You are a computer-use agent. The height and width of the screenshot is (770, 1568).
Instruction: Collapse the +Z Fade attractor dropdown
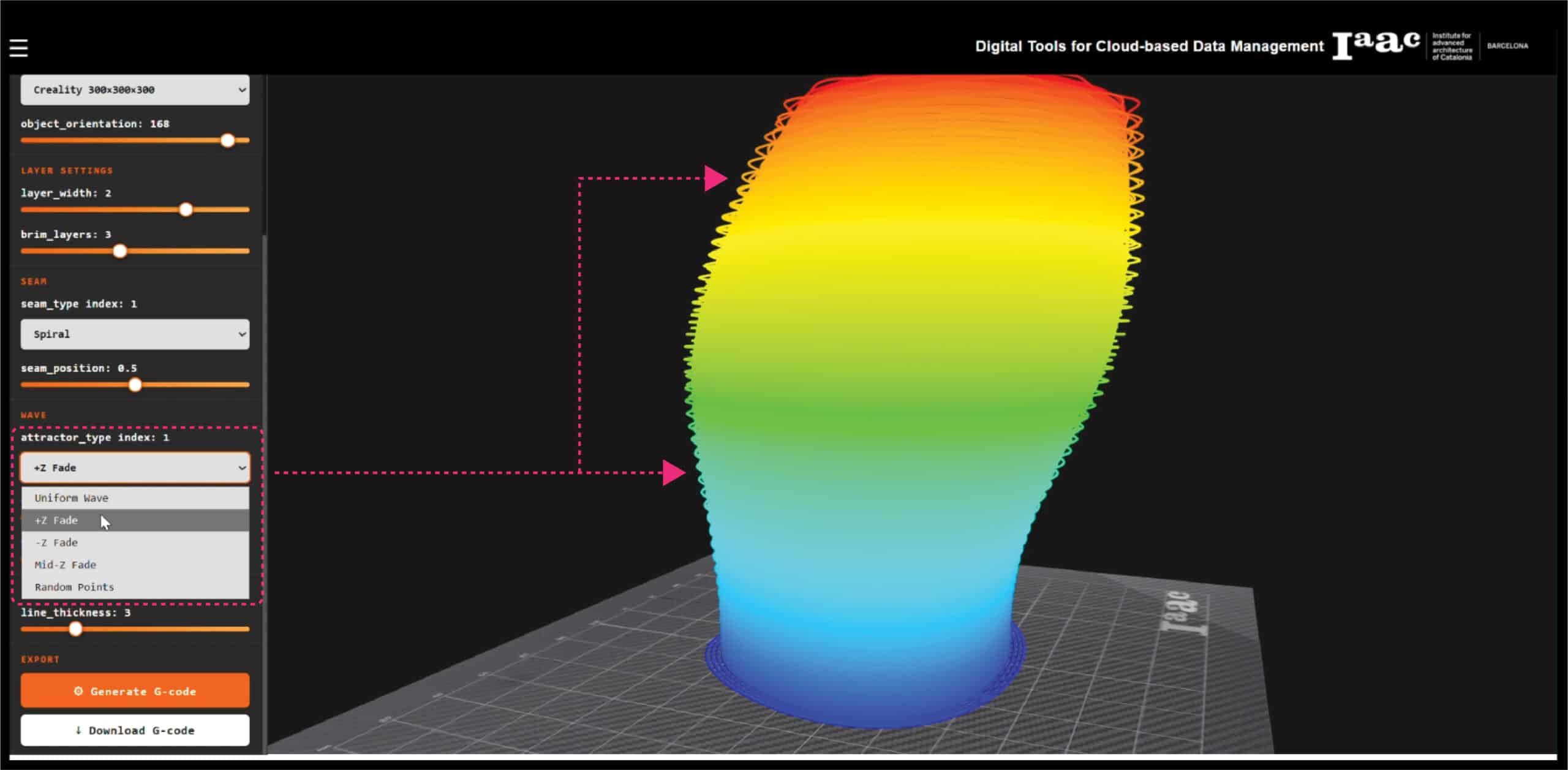(x=135, y=468)
